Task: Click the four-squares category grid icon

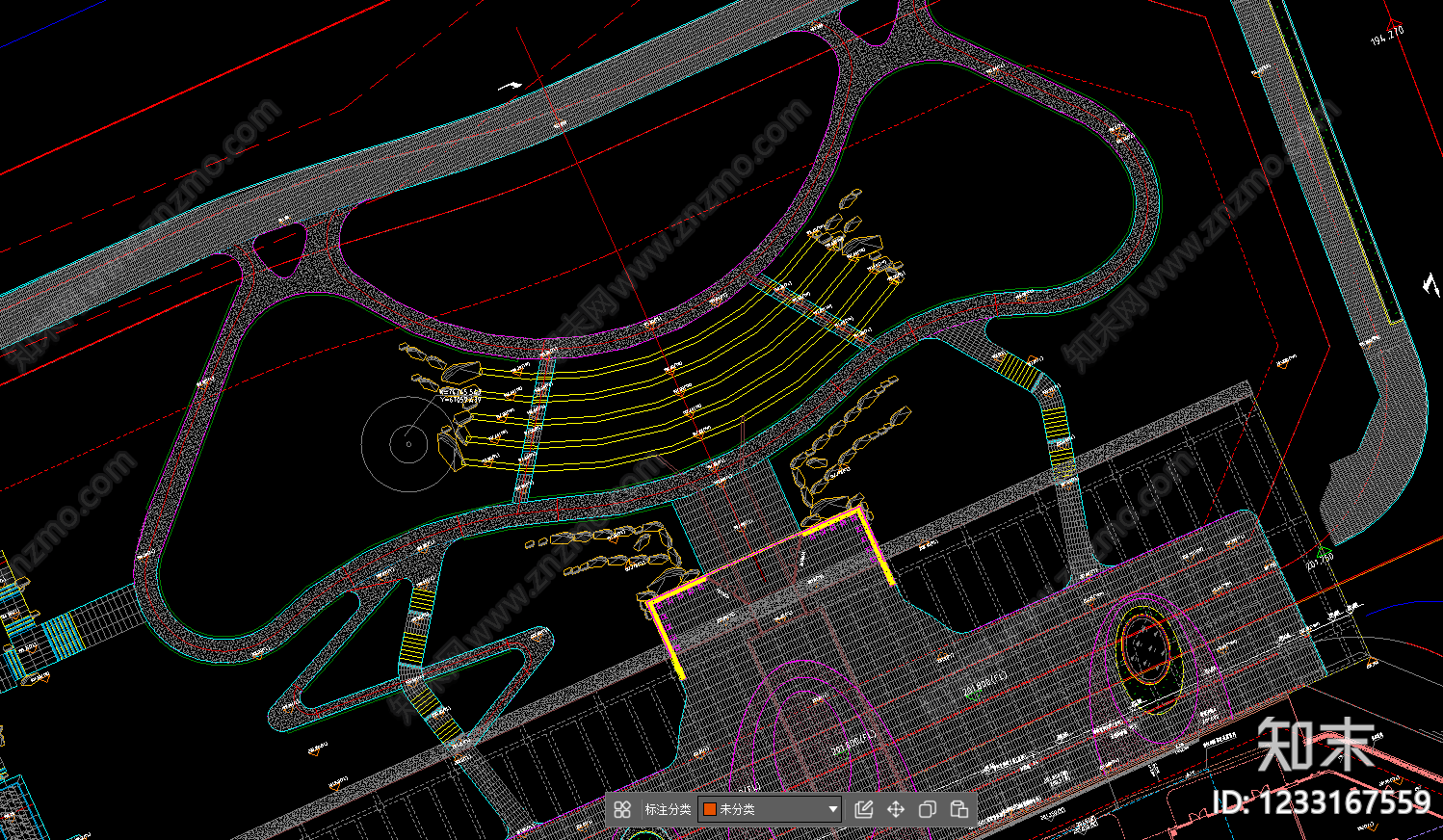Action: [x=622, y=809]
